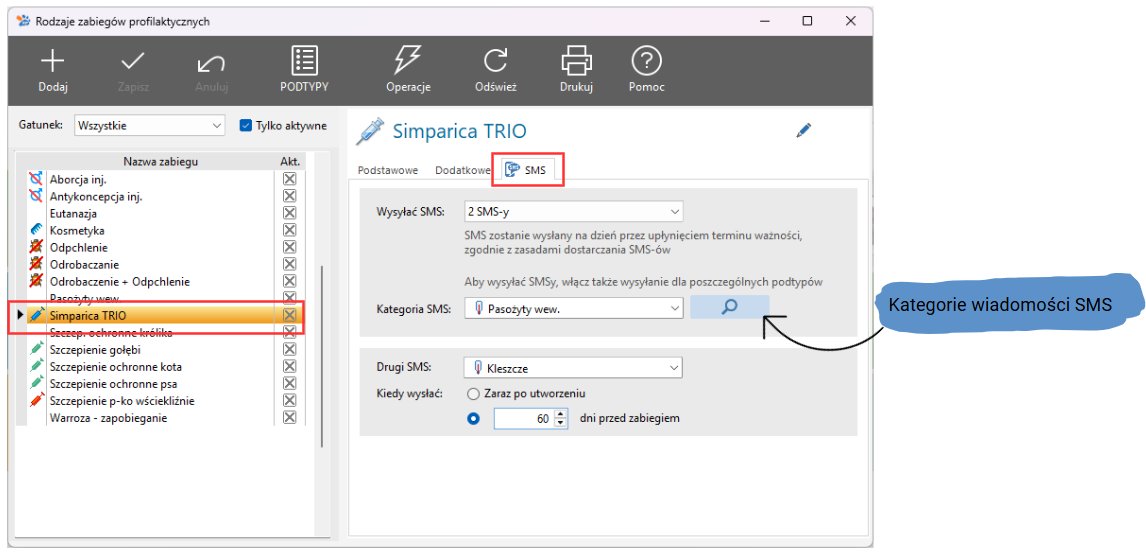Refresh list with Odśwież icon
Screen dimensions: 1146x554
[x=495, y=62]
